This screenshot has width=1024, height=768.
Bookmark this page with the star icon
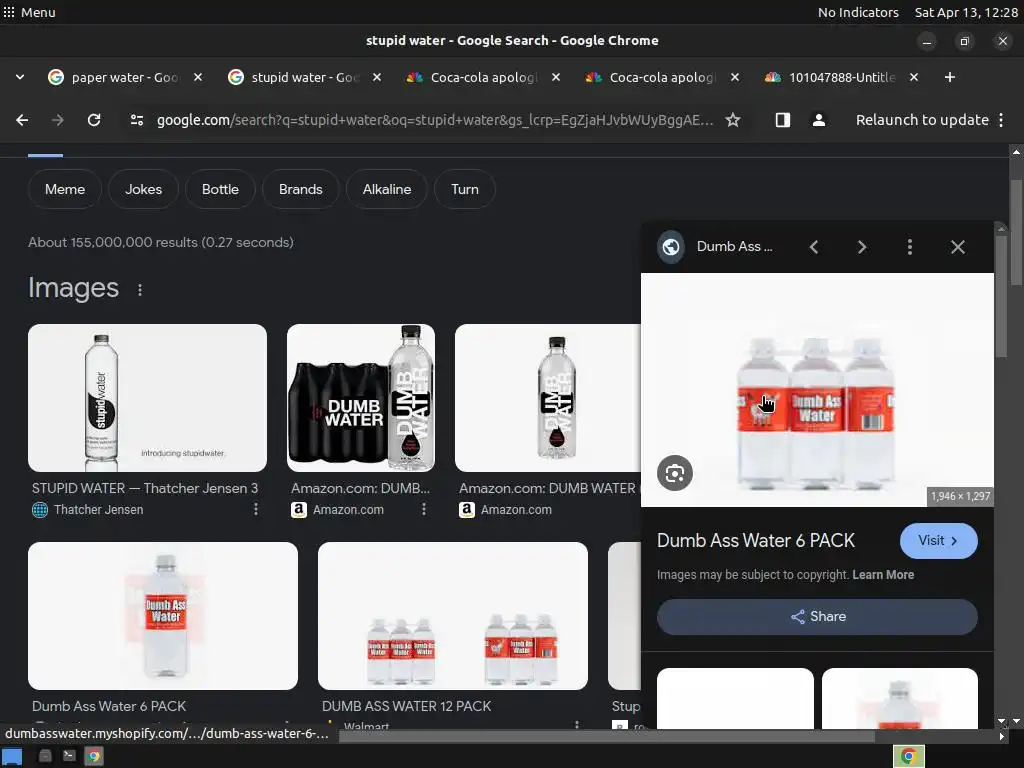733,120
